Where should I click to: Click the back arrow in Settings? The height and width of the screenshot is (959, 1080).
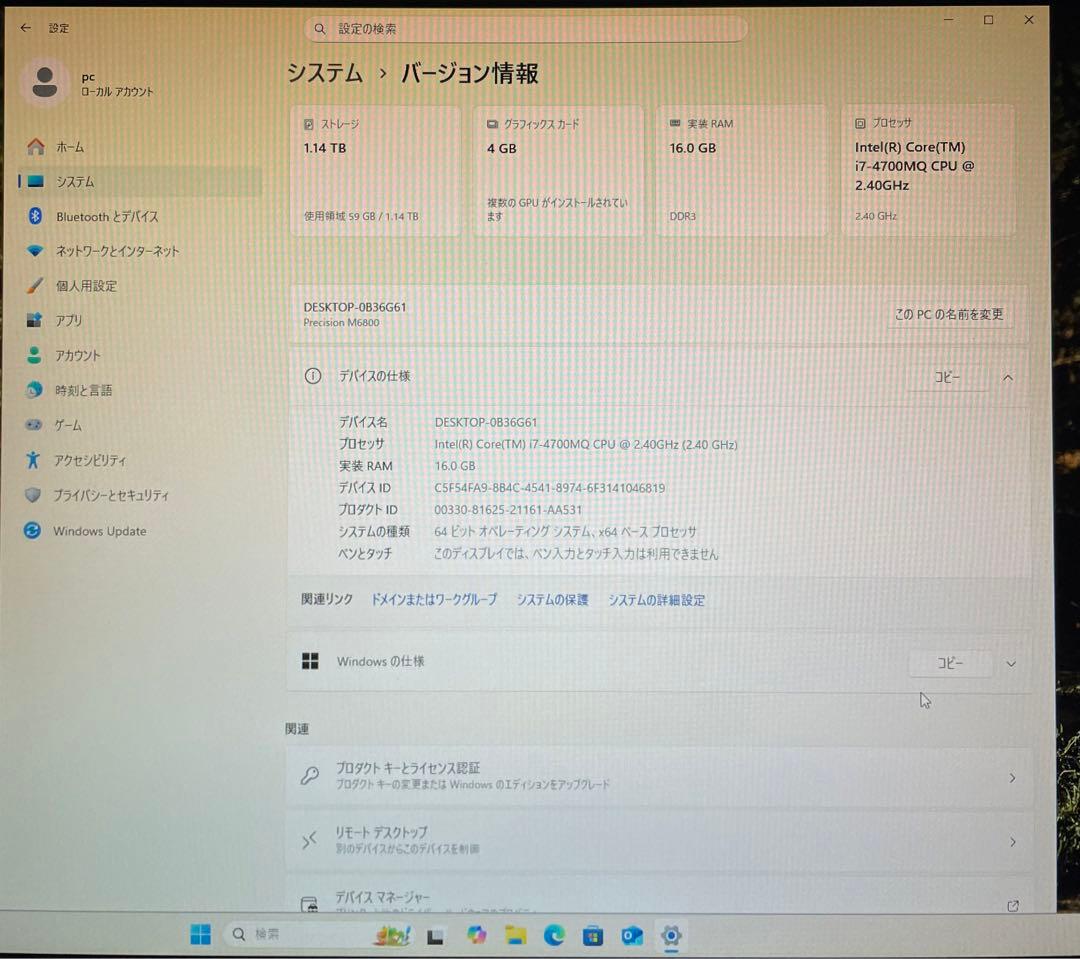click(x=24, y=27)
